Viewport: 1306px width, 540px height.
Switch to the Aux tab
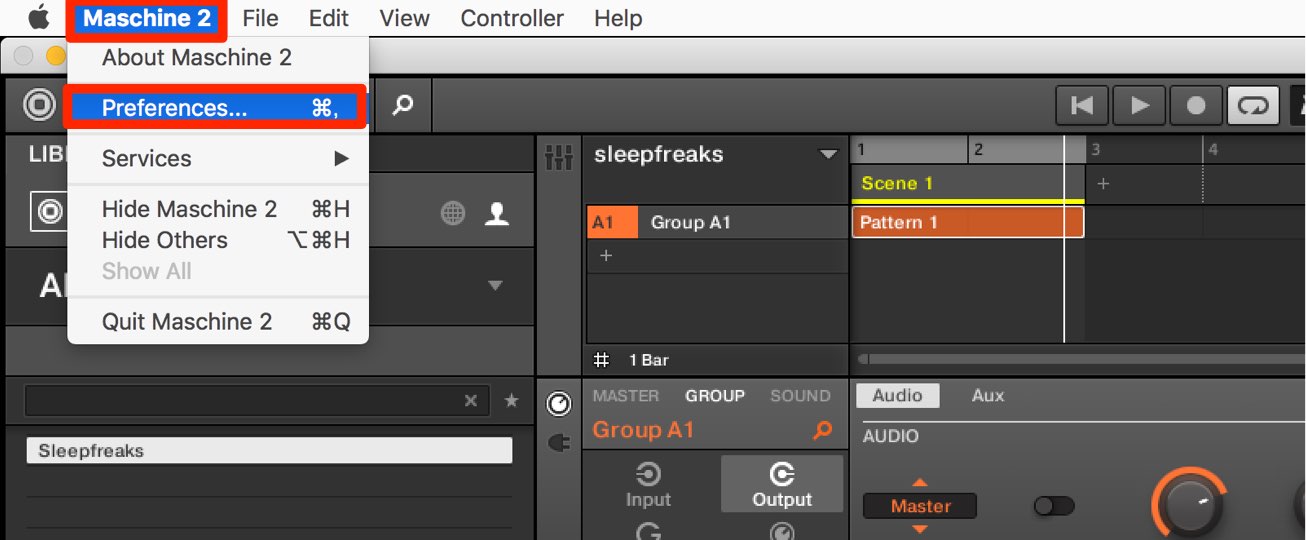click(987, 395)
